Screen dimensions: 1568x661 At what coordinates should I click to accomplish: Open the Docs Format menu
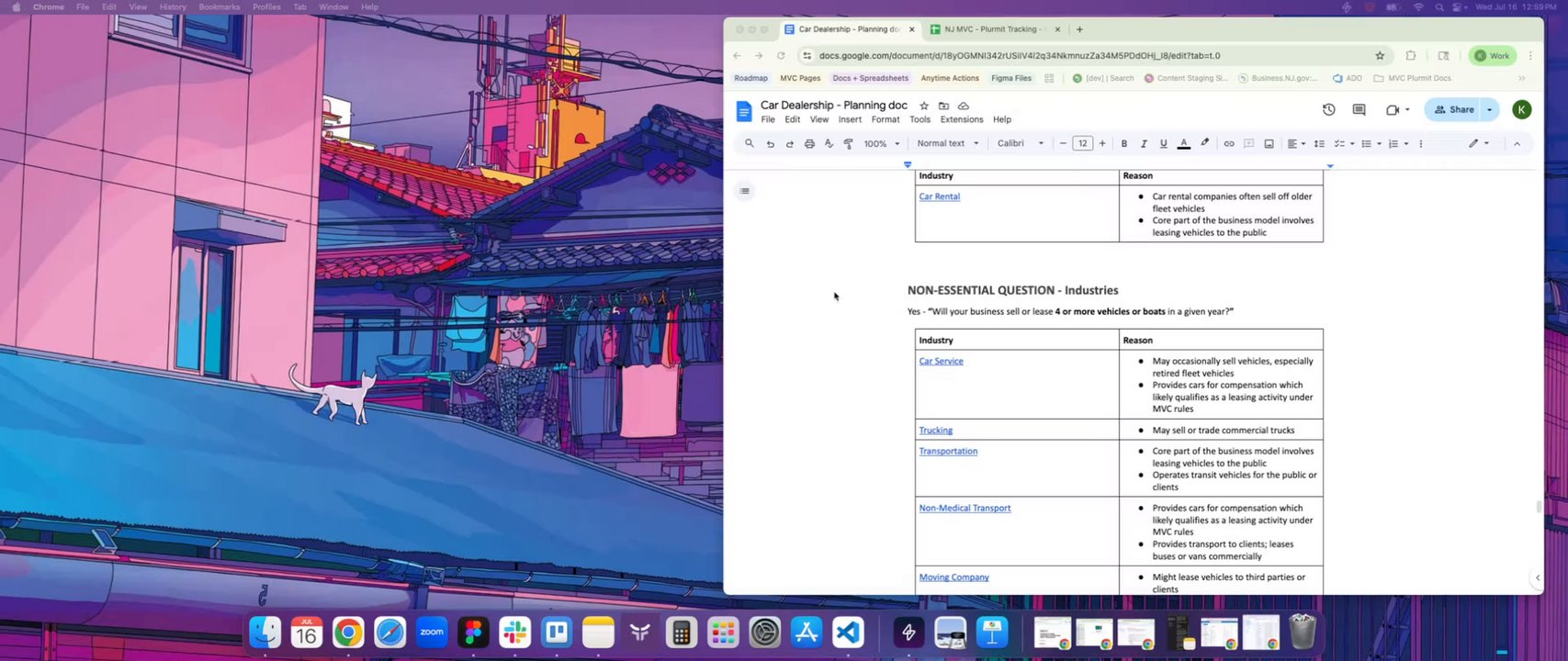coord(886,120)
